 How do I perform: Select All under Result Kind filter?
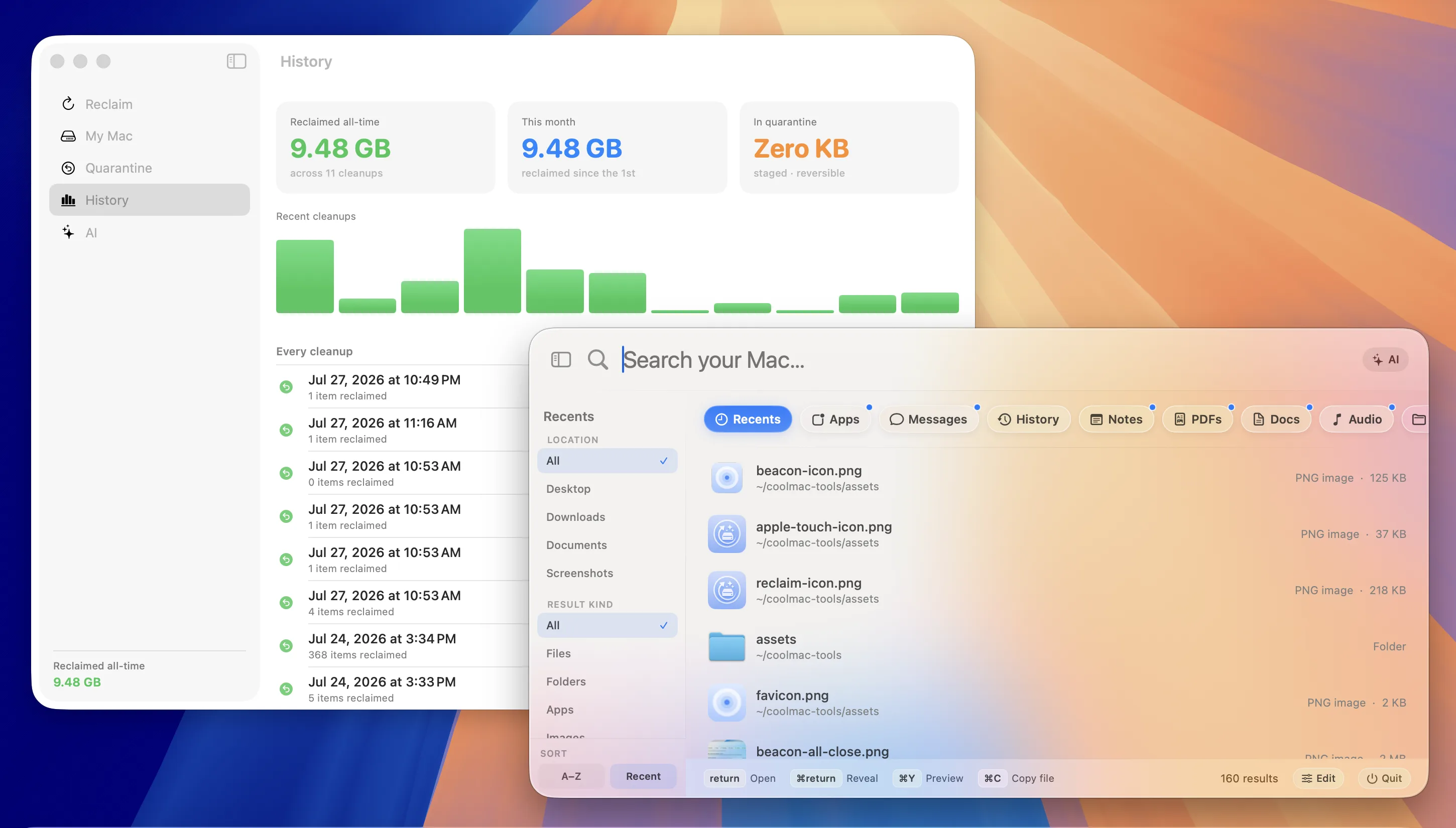pyautogui.click(x=607, y=625)
